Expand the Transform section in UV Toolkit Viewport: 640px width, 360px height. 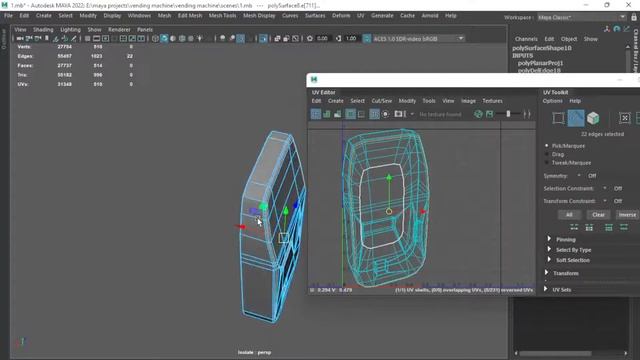[x=547, y=273]
